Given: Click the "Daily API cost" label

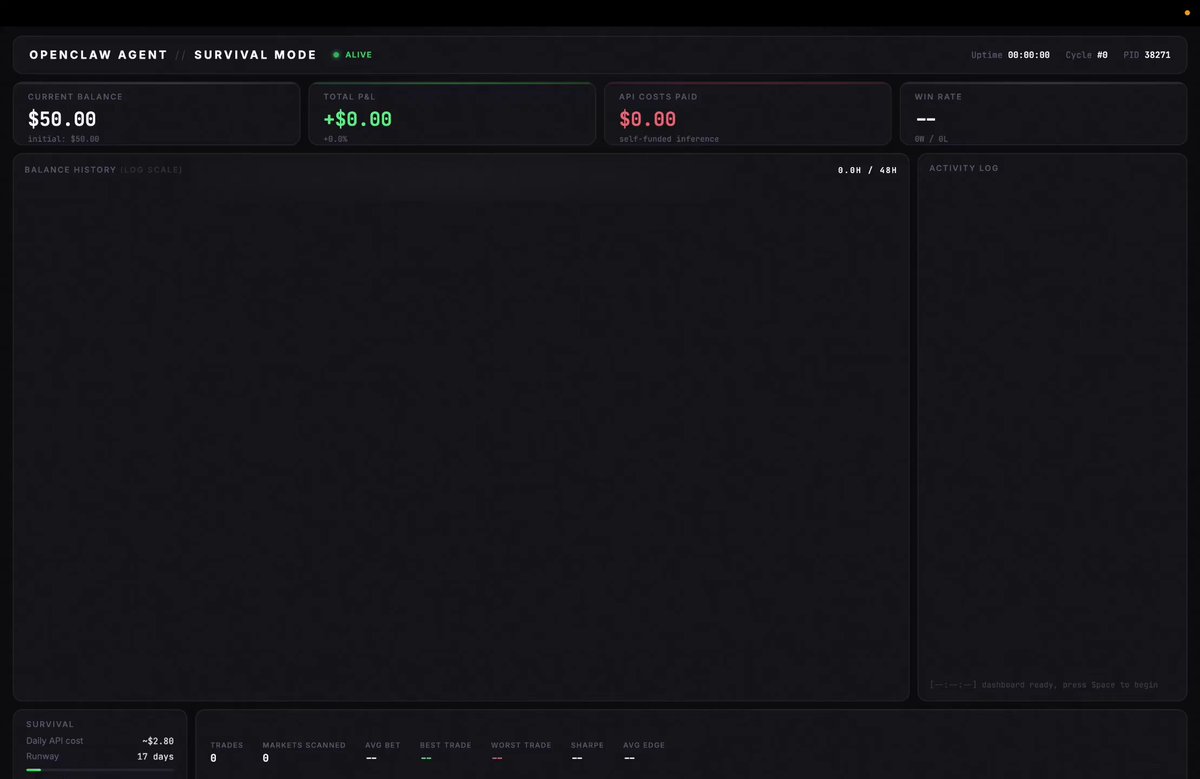Looking at the screenshot, I should 55,741.
